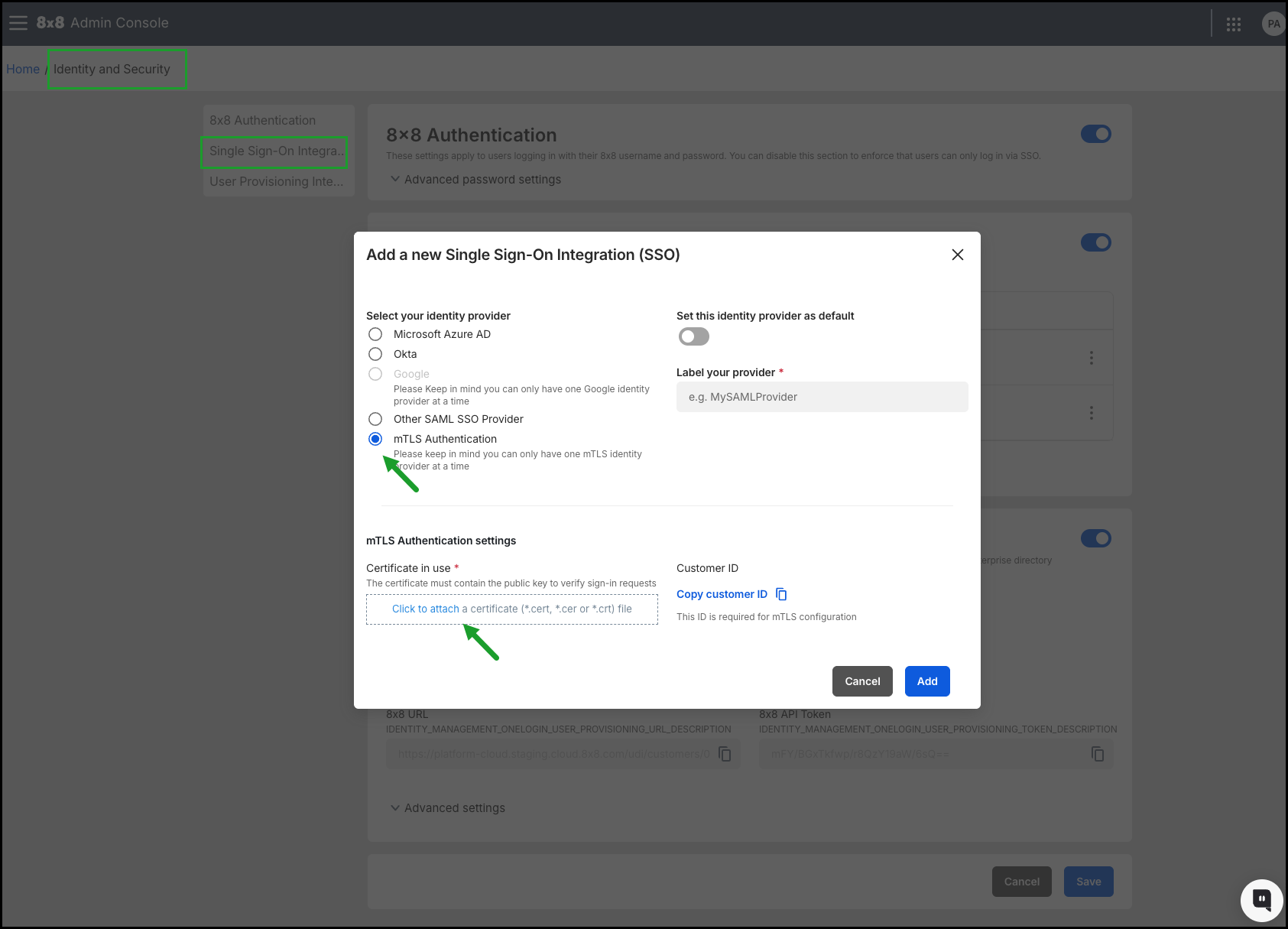Open the chat support widget
1288x929 pixels.
(x=1261, y=900)
